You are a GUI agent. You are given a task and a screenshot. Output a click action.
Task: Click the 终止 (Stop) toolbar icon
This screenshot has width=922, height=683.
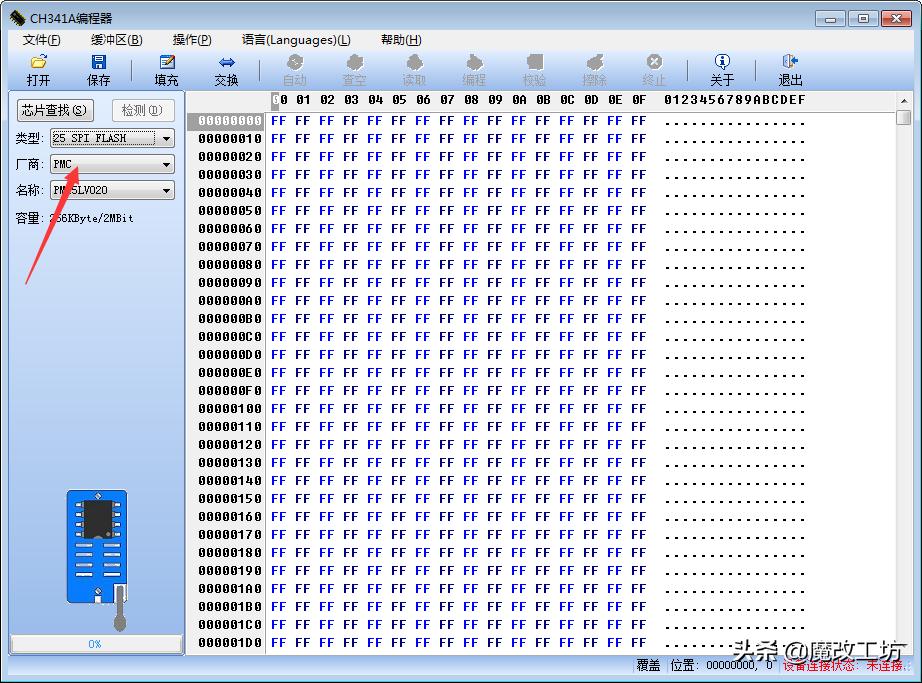(654, 62)
